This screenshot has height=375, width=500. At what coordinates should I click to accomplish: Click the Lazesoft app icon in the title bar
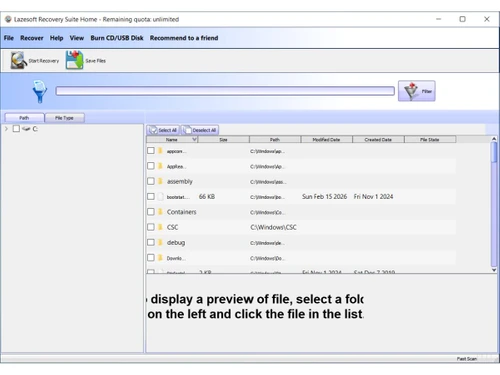(8, 19)
